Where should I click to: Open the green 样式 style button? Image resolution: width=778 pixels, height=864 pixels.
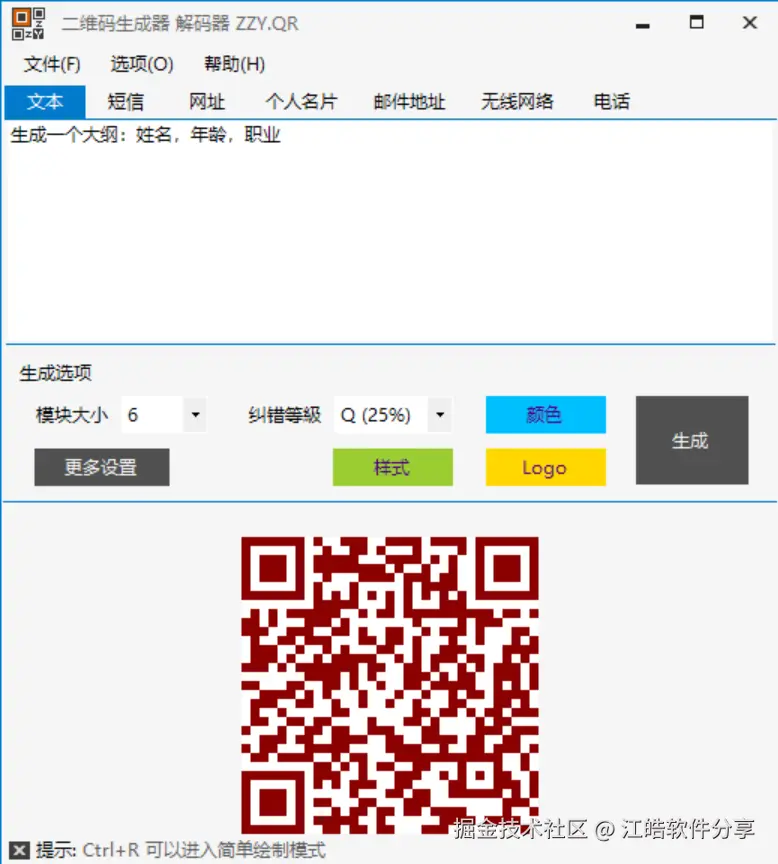pos(392,467)
